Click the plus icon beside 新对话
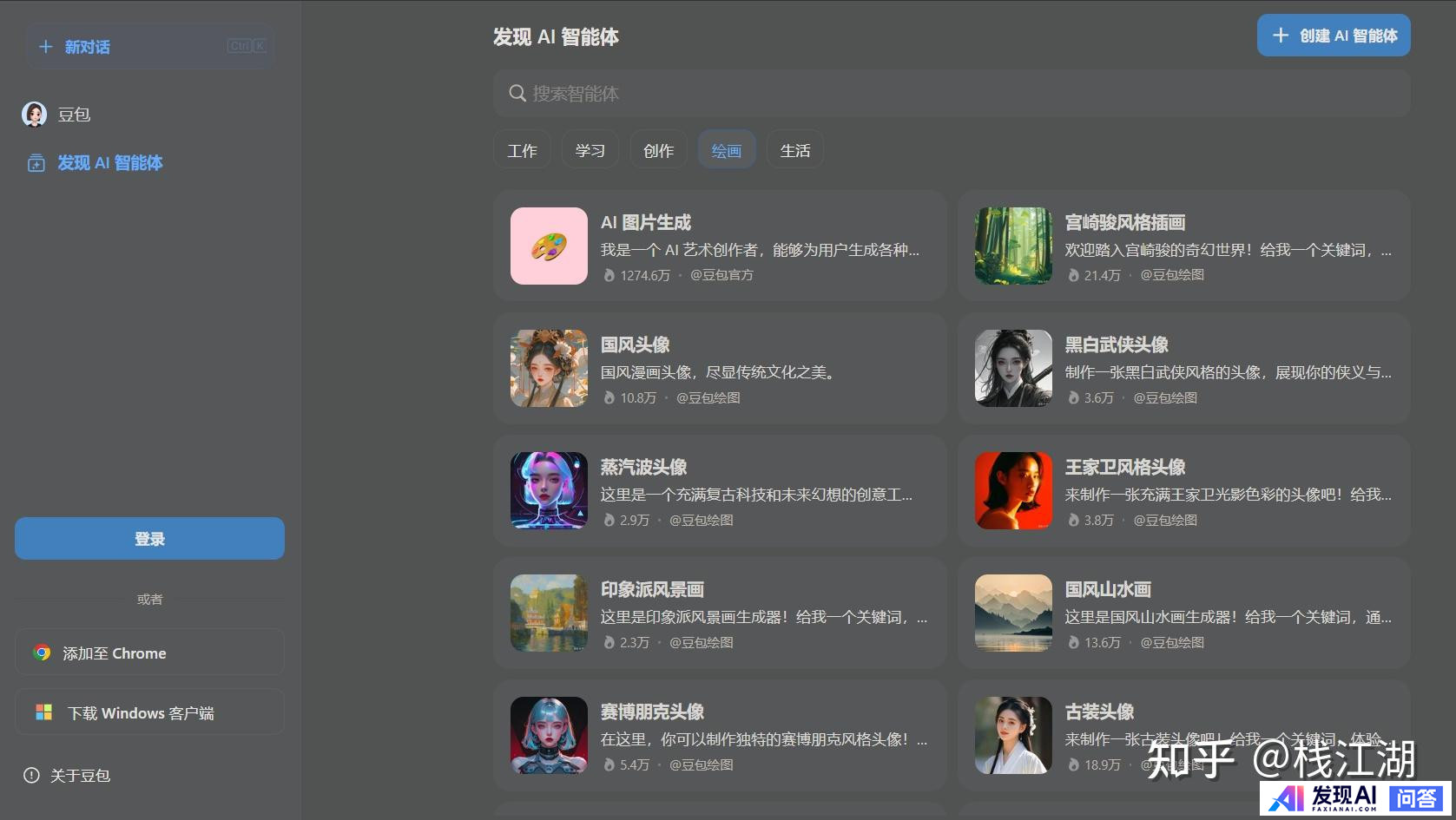This screenshot has height=820, width=1456. (x=46, y=47)
